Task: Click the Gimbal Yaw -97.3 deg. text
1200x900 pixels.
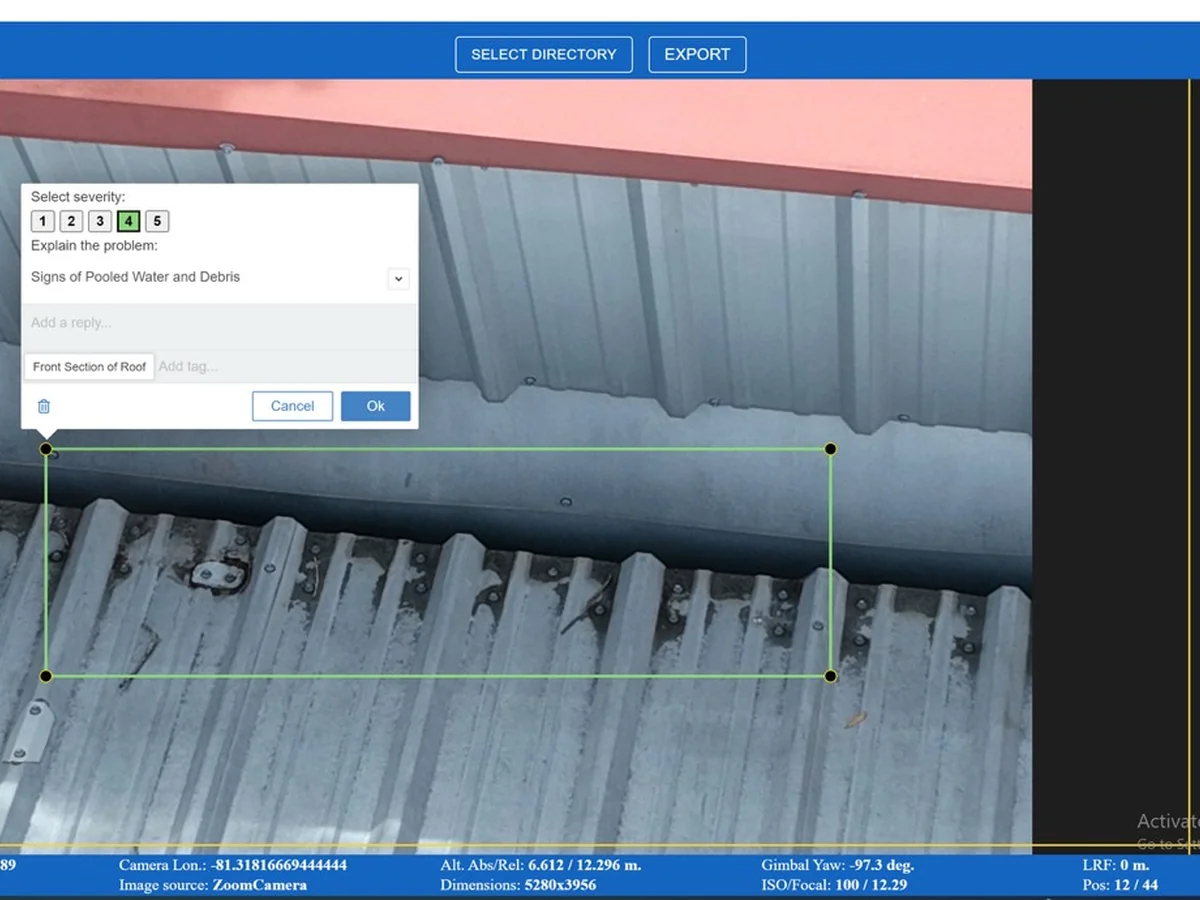Action: (x=838, y=865)
